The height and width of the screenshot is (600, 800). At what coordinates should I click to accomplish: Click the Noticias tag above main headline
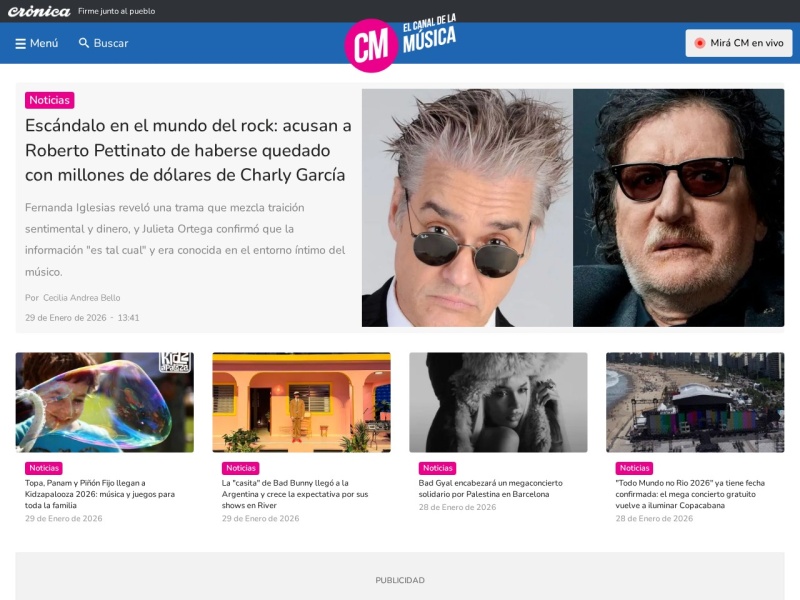tap(49, 100)
